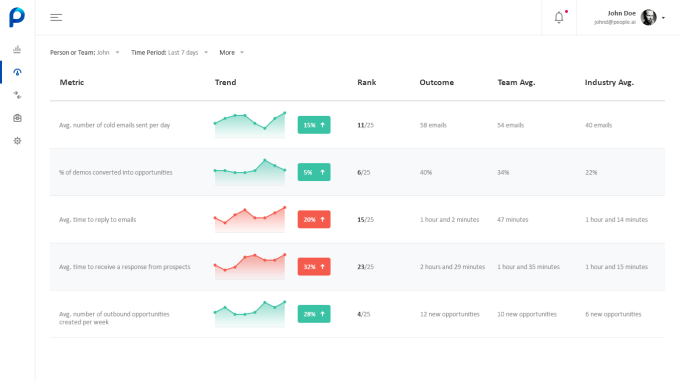Click the Industry Avg. column header

tap(609, 82)
